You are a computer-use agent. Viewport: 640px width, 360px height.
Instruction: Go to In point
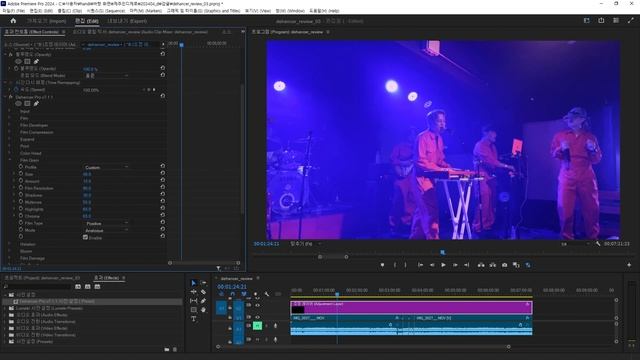pos(420,265)
